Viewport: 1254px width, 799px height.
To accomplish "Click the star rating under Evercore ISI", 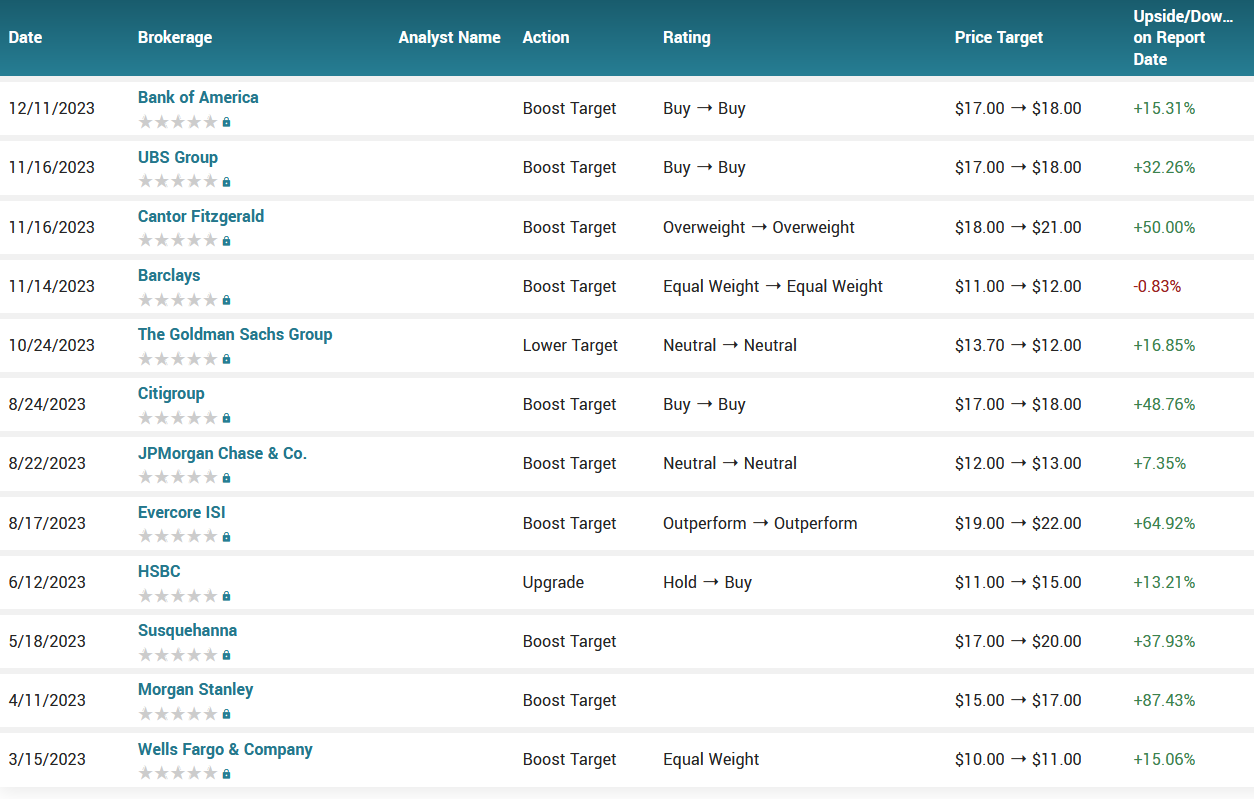I will (178, 536).
